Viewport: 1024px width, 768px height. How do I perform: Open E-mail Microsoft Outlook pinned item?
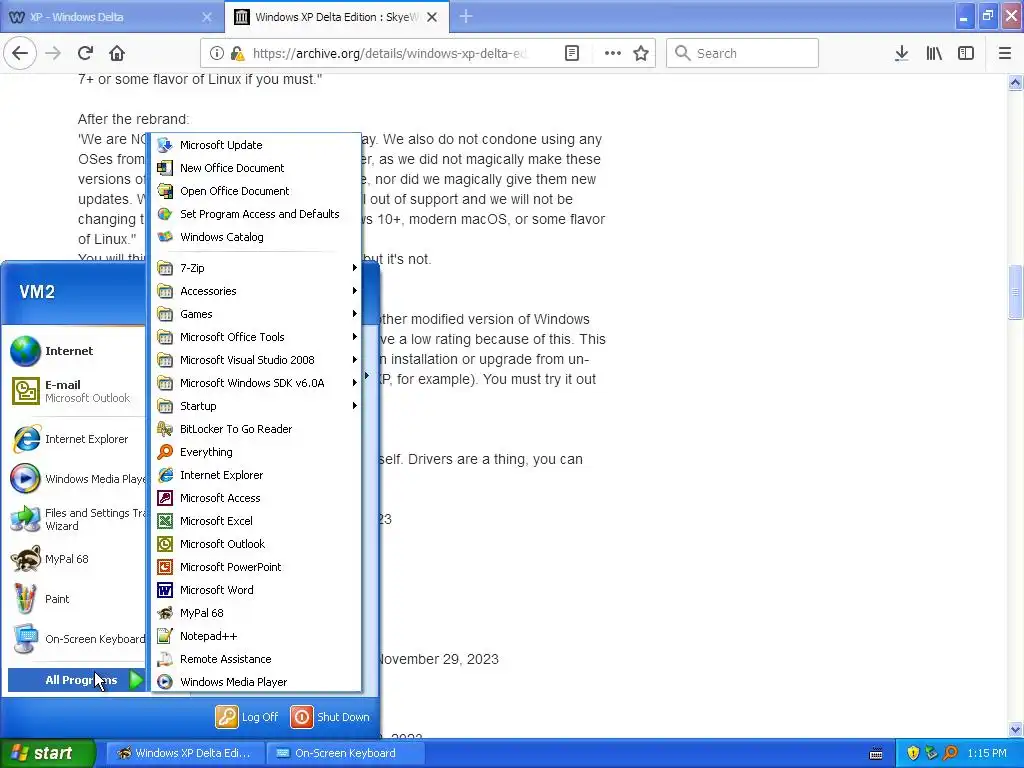[x=76, y=391]
